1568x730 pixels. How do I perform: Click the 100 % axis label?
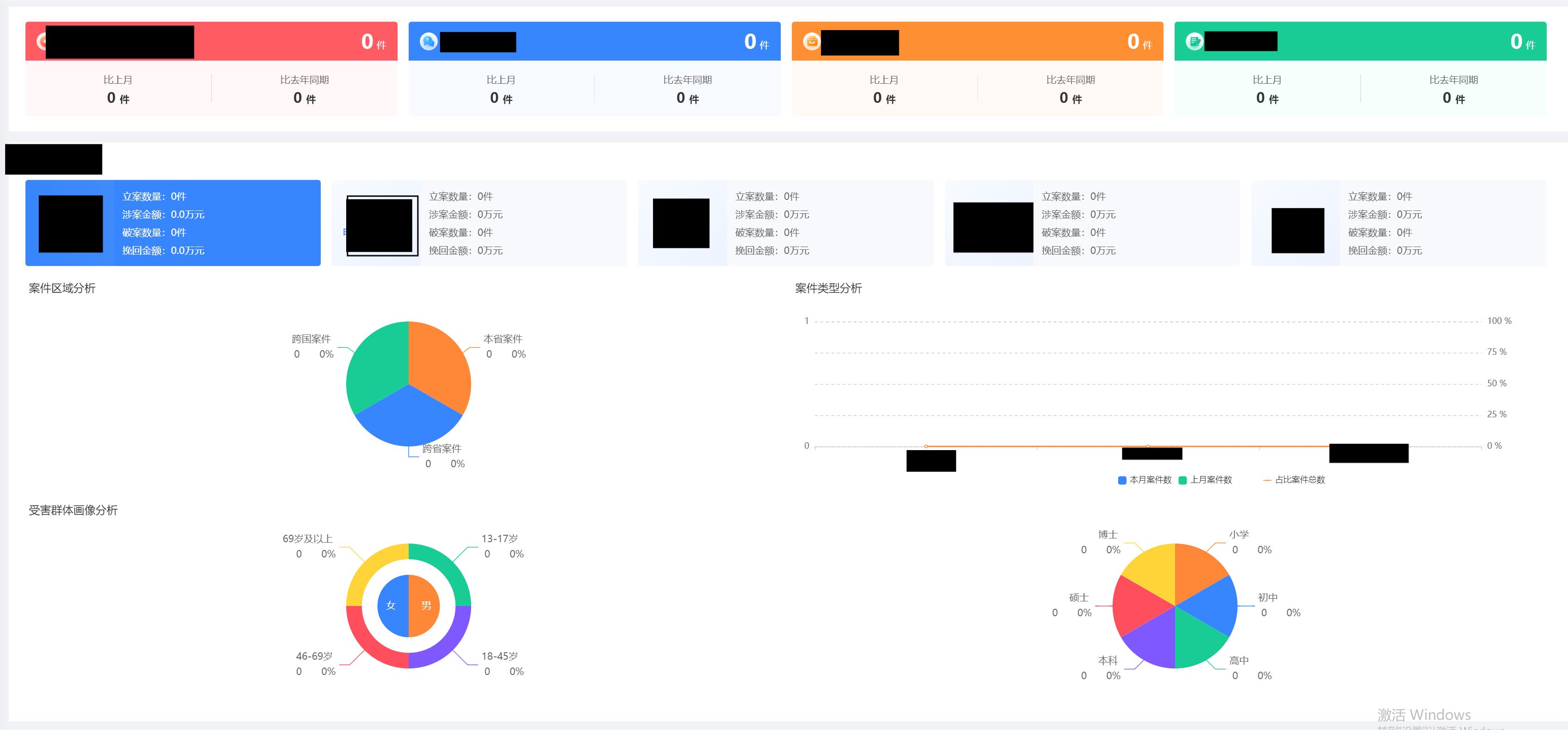pyautogui.click(x=1499, y=321)
